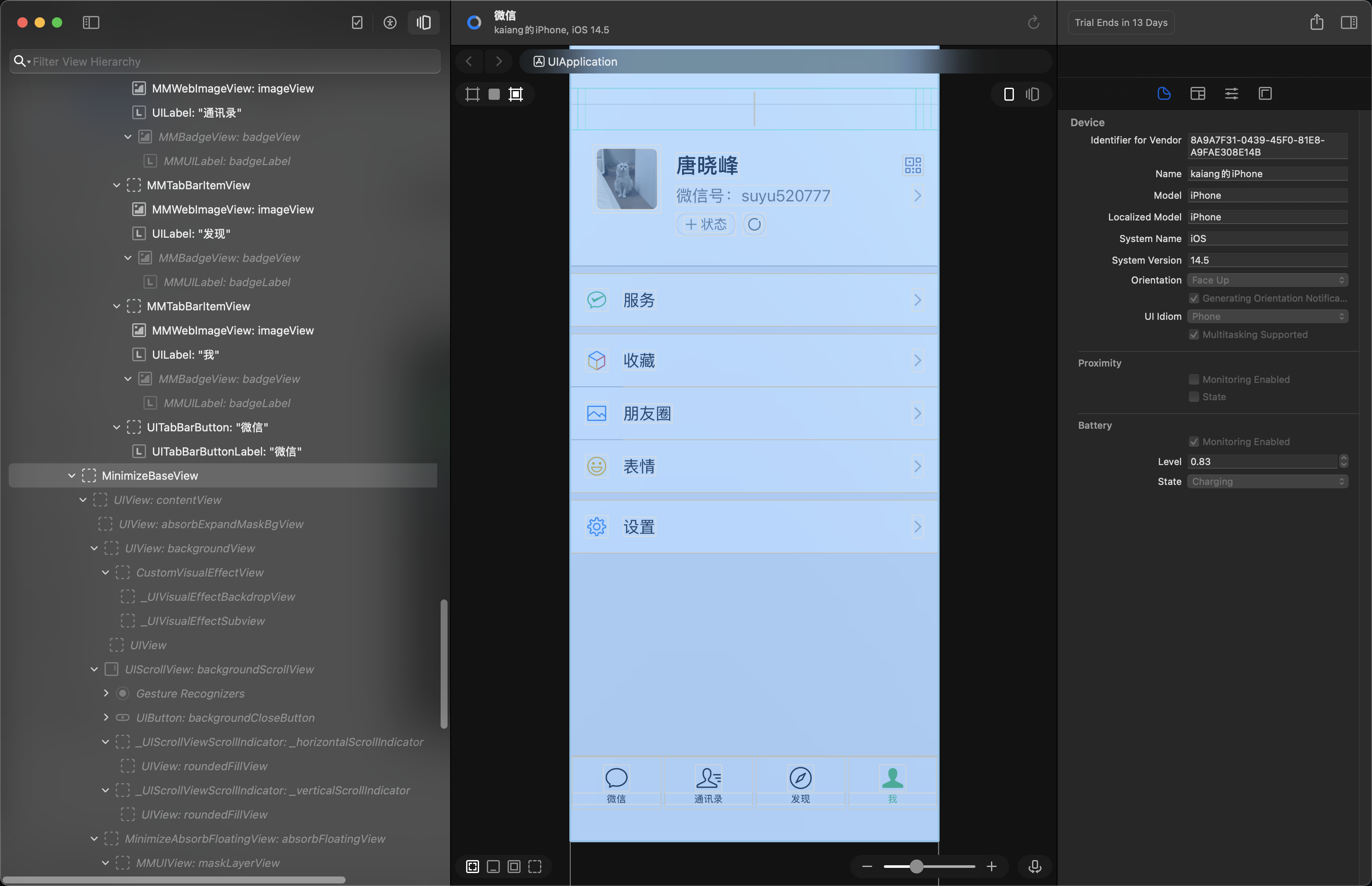Click the cat avatar thumbnail

coord(627,179)
